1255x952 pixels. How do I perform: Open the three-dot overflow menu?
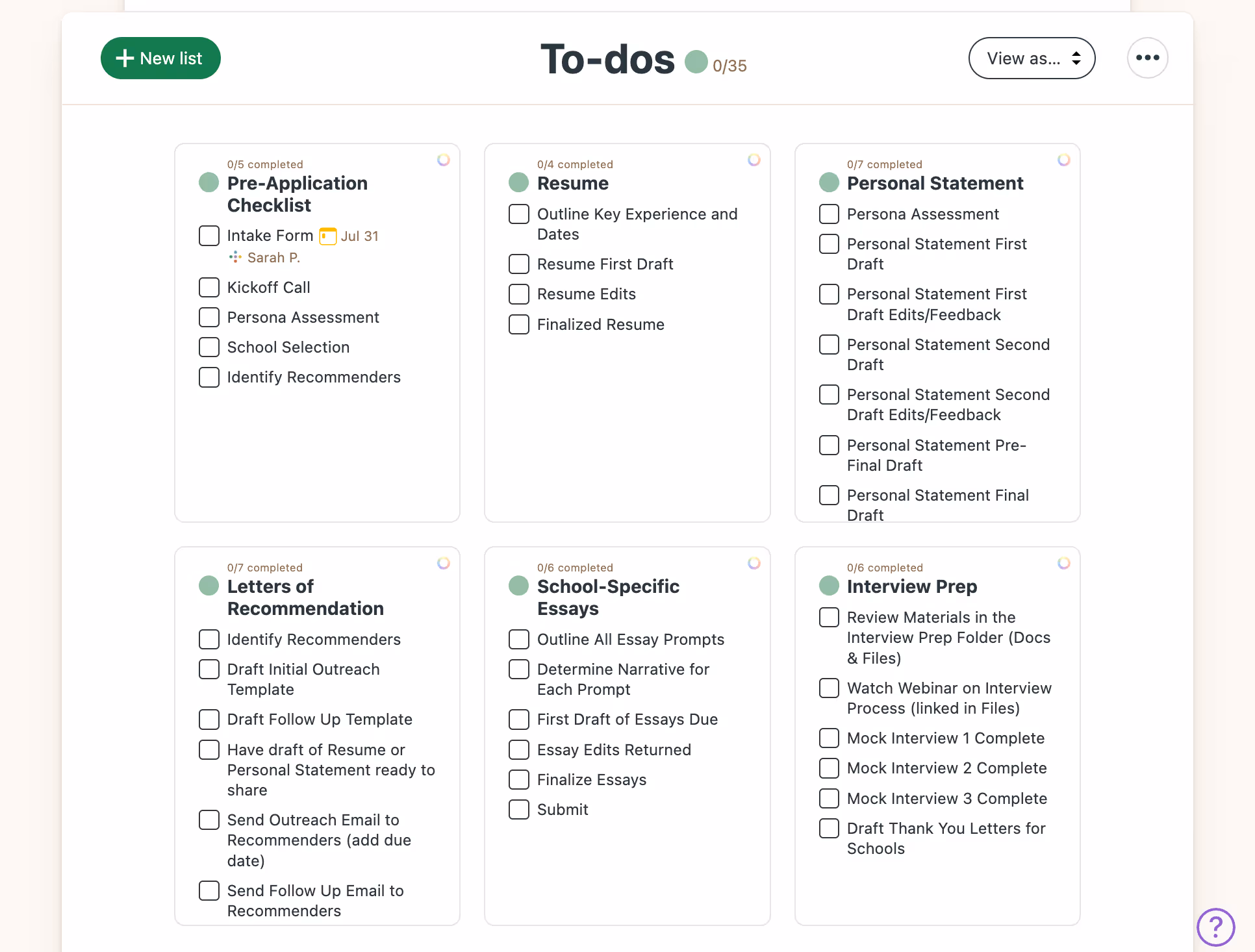click(x=1147, y=58)
